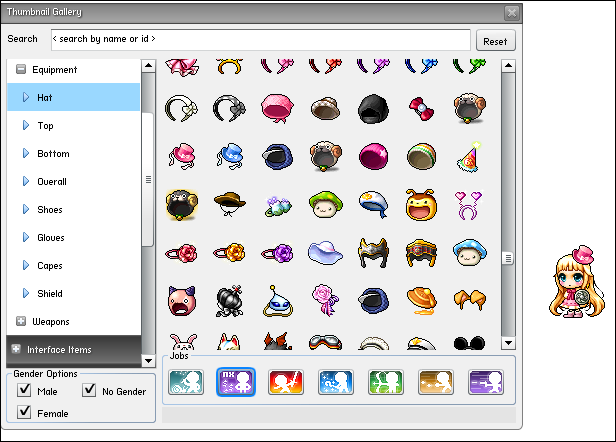Filter by the blue magician job icon
Viewport: 616px width, 442px height.
336,382
